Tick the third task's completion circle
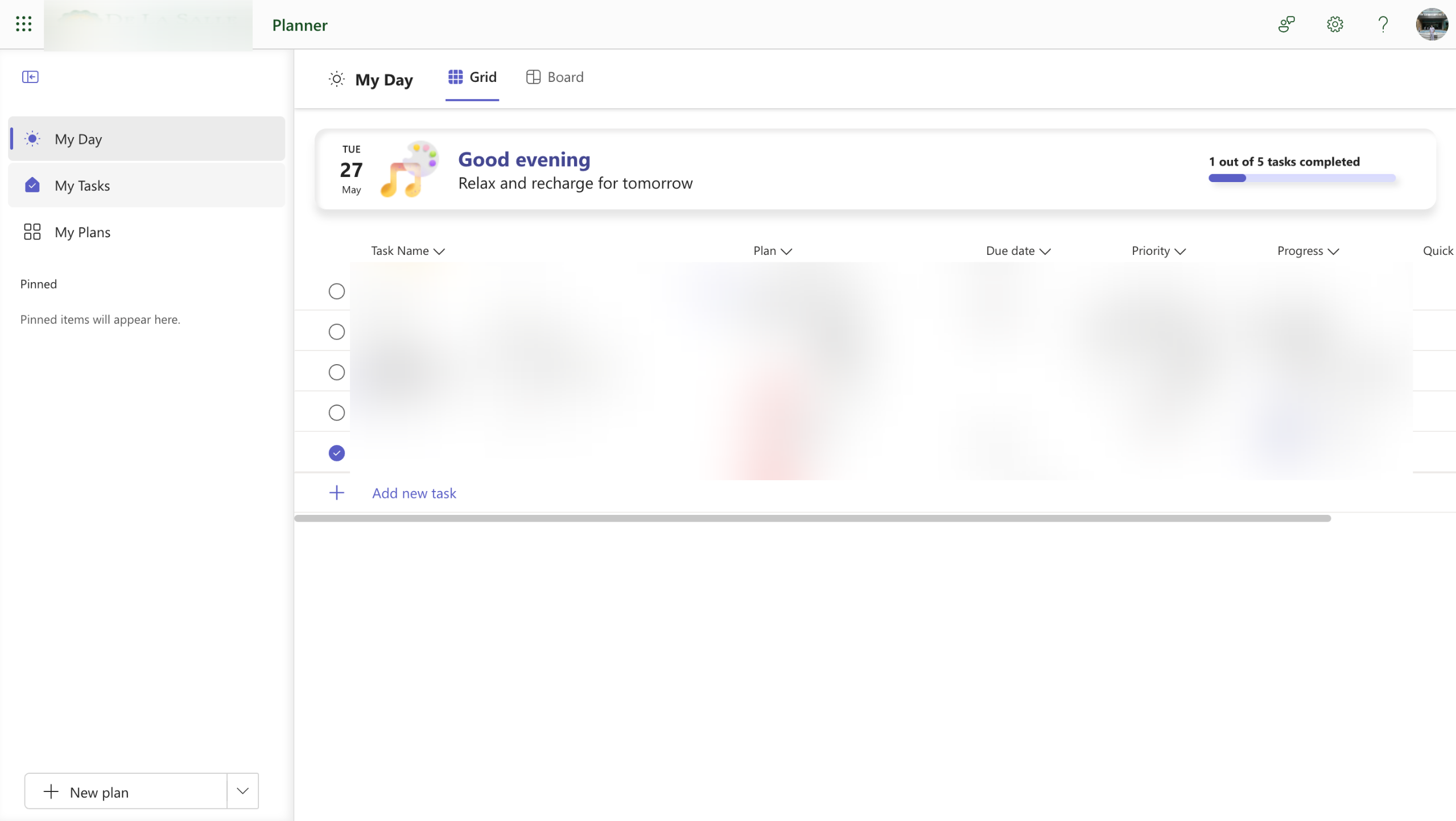 point(337,372)
